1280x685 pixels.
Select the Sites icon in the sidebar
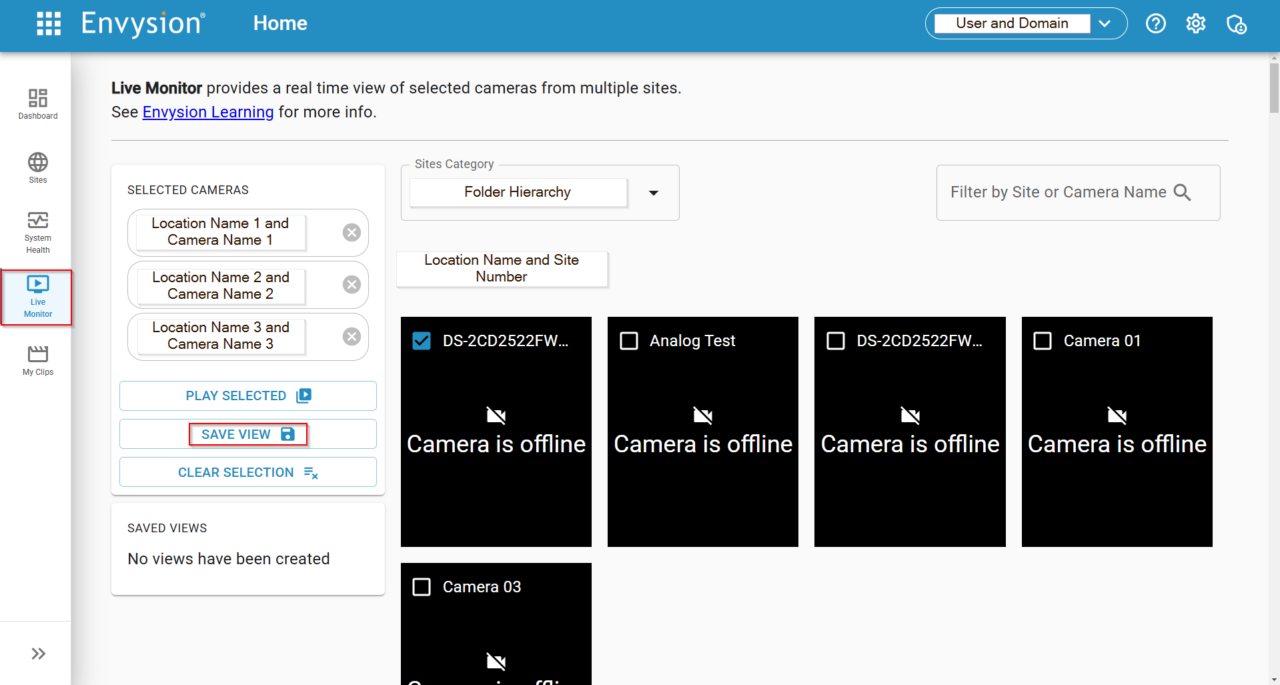pyautogui.click(x=37, y=167)
